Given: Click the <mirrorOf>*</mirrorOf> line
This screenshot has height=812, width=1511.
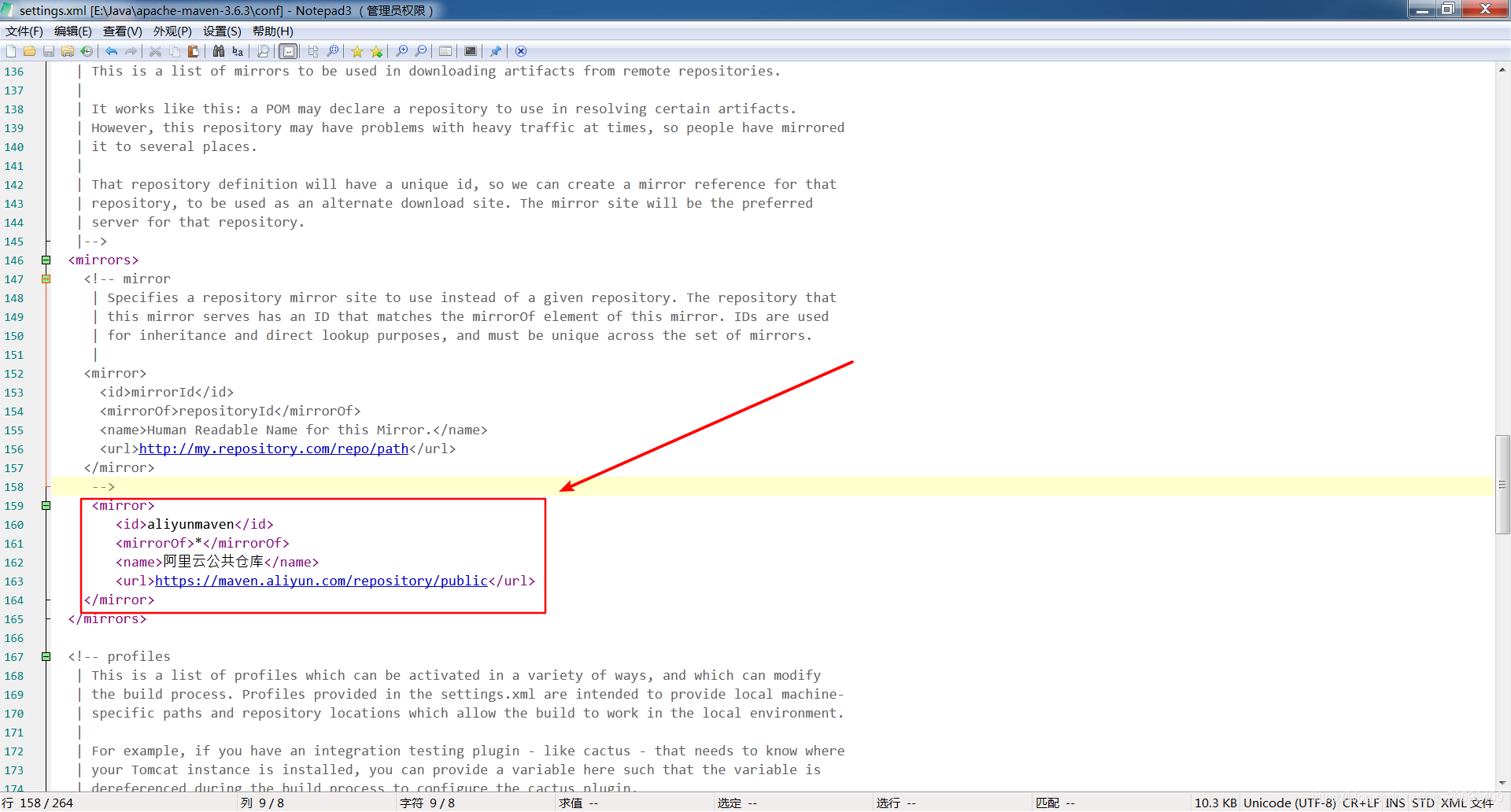Looking at the screenshot, I should 202,544.
